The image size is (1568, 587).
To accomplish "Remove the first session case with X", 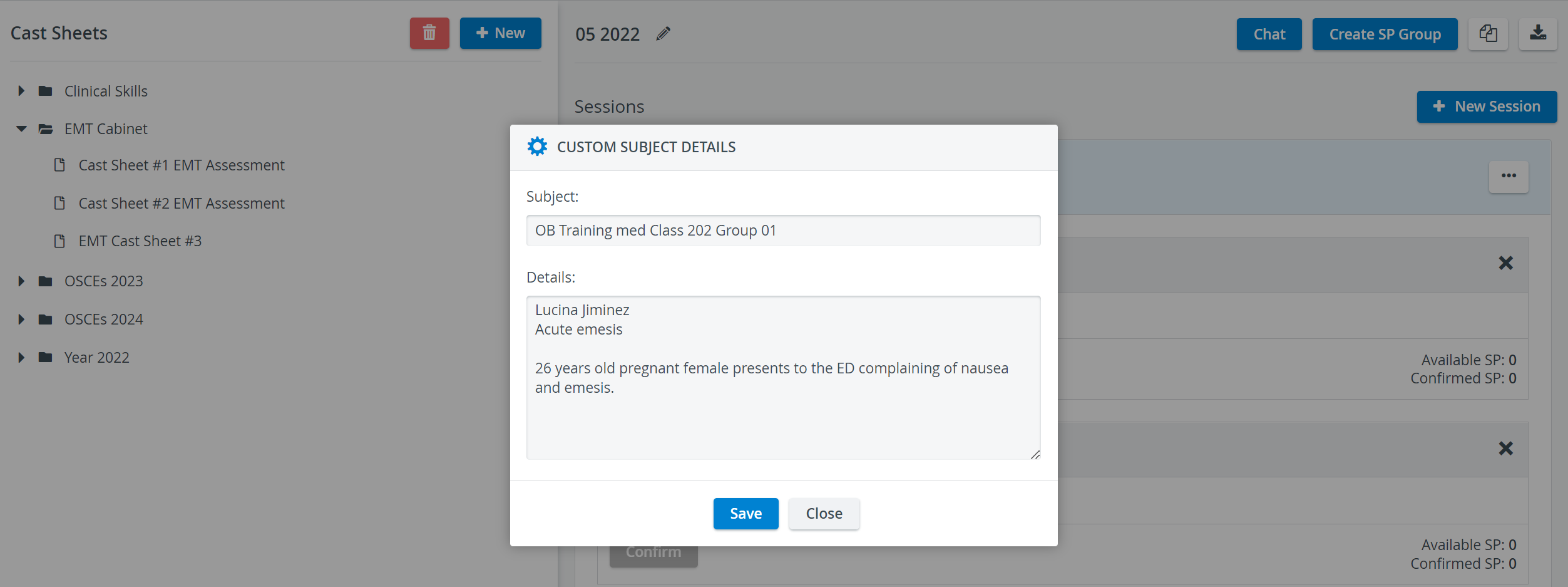I will tap(1505, 263).
